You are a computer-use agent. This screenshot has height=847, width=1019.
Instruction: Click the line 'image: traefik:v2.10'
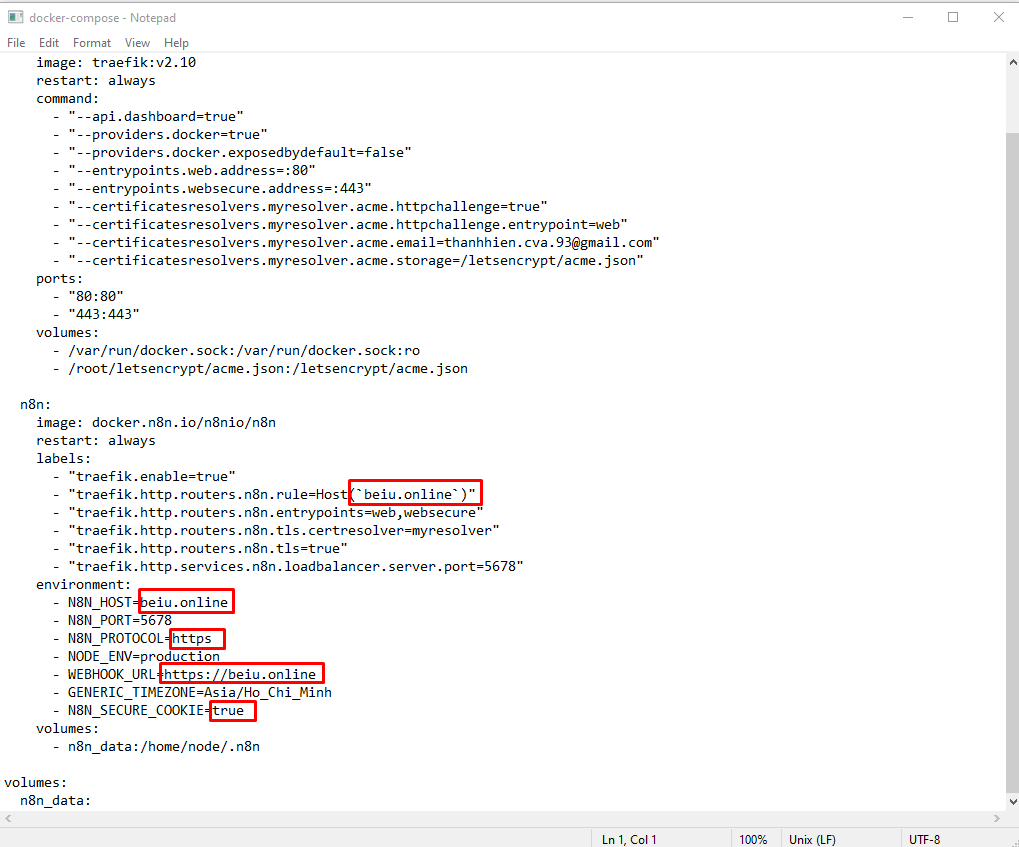pos(116,62)
